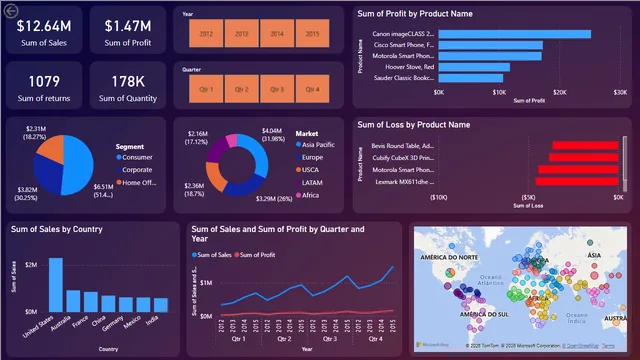Click the Lexmark MX611dhe loss bar

tap(577, 182)
